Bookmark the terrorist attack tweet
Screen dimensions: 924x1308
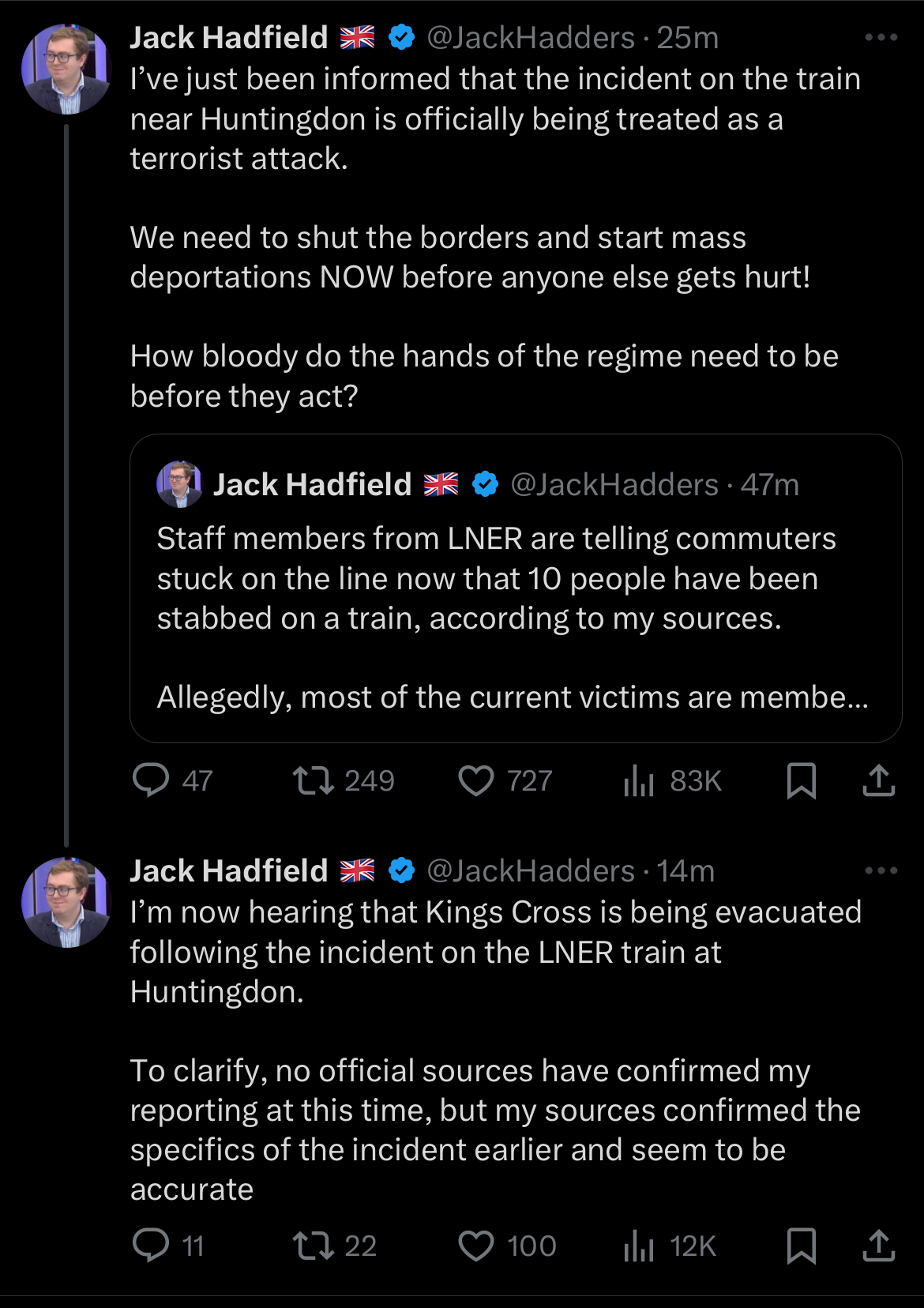[802, 780]
